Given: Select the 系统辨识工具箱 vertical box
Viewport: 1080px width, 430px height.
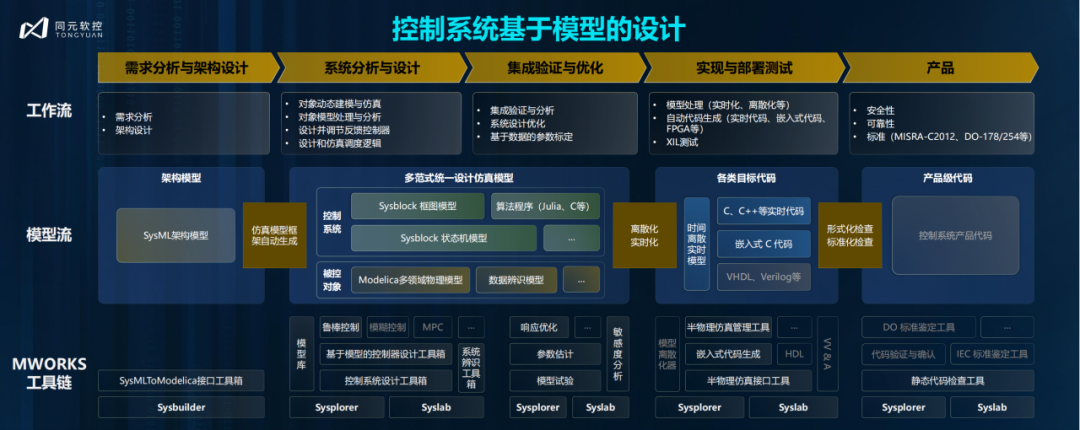Looking at the screenshot, I should 471,368.
